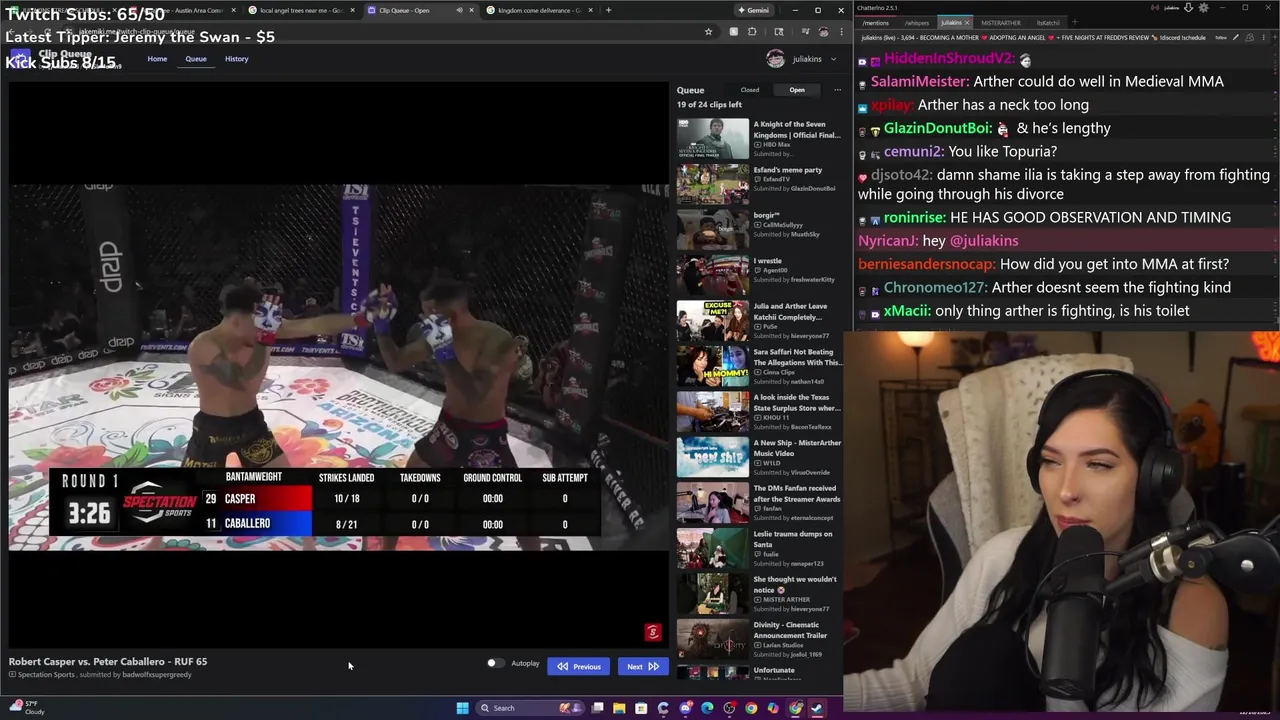Click the 'Divinity - Cinematic Announcement Trailer' title
The height and width of the screenshot is (720, 1280).
pyautogui.click(x=790, y=630)
